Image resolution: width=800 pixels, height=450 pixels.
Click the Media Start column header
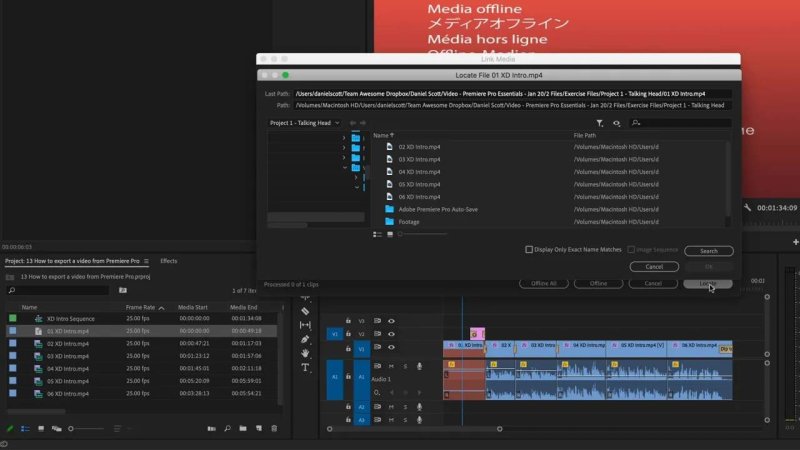(x=192, y=308)
